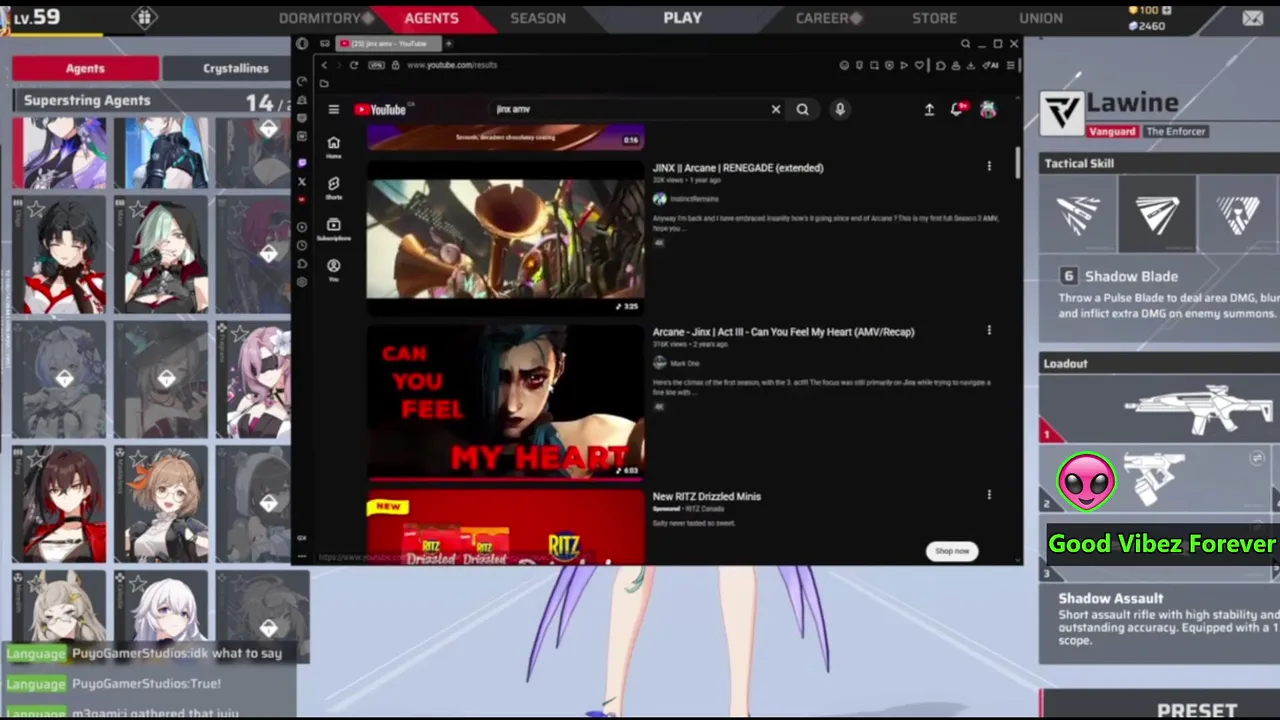Open the browser easy setup menu
The height and width of the screenshot is (720, 1280).
coord(1011,65)
